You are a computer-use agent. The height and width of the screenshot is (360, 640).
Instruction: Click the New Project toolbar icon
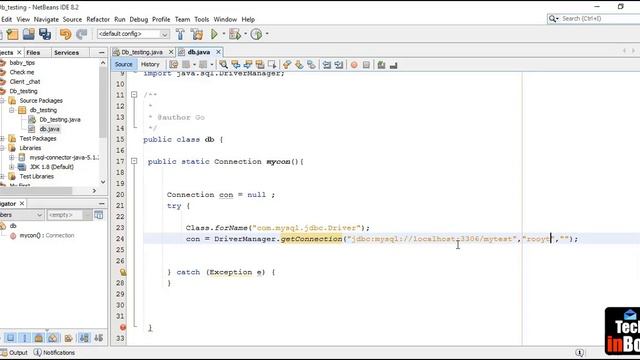tap(12, 34)
